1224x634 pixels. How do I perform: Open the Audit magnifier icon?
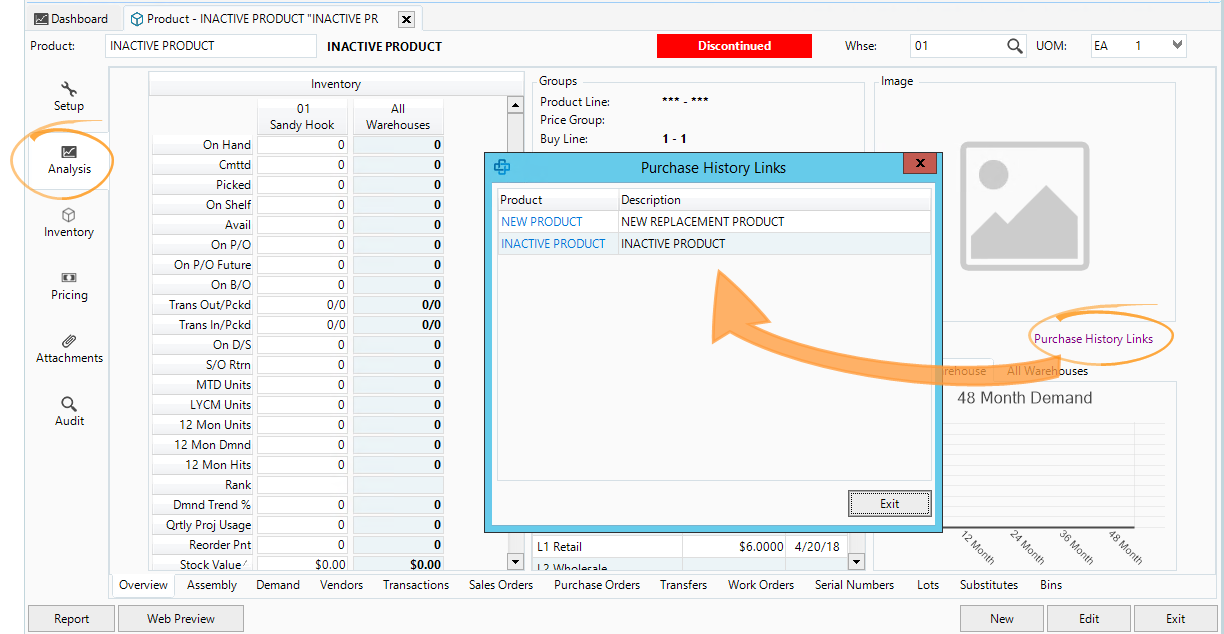(x=69, y=405)
